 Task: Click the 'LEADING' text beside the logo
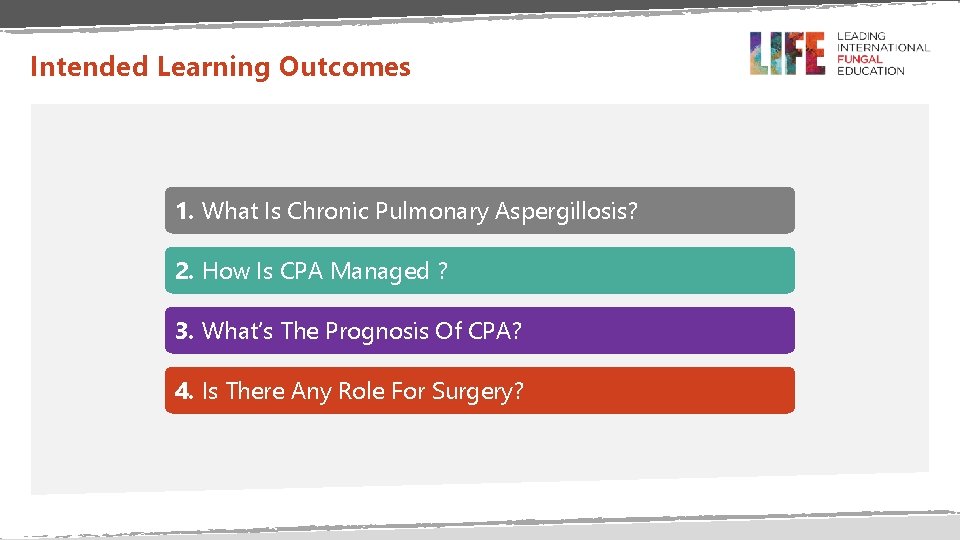coord(861,36)
